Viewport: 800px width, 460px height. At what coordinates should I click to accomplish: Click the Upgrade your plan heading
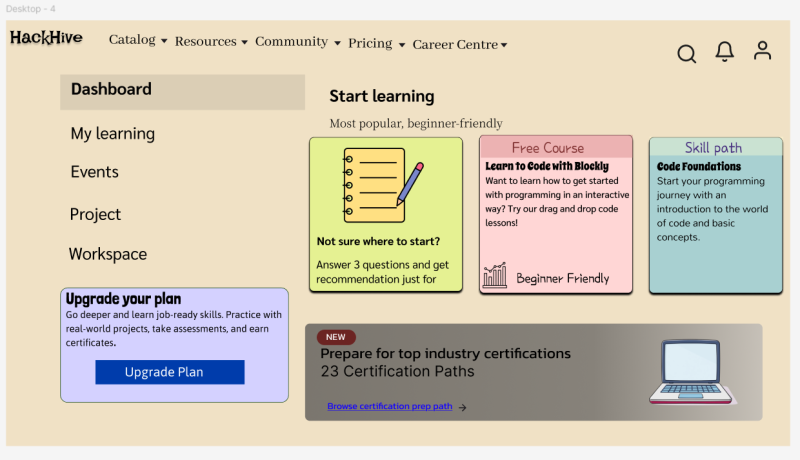123,298
